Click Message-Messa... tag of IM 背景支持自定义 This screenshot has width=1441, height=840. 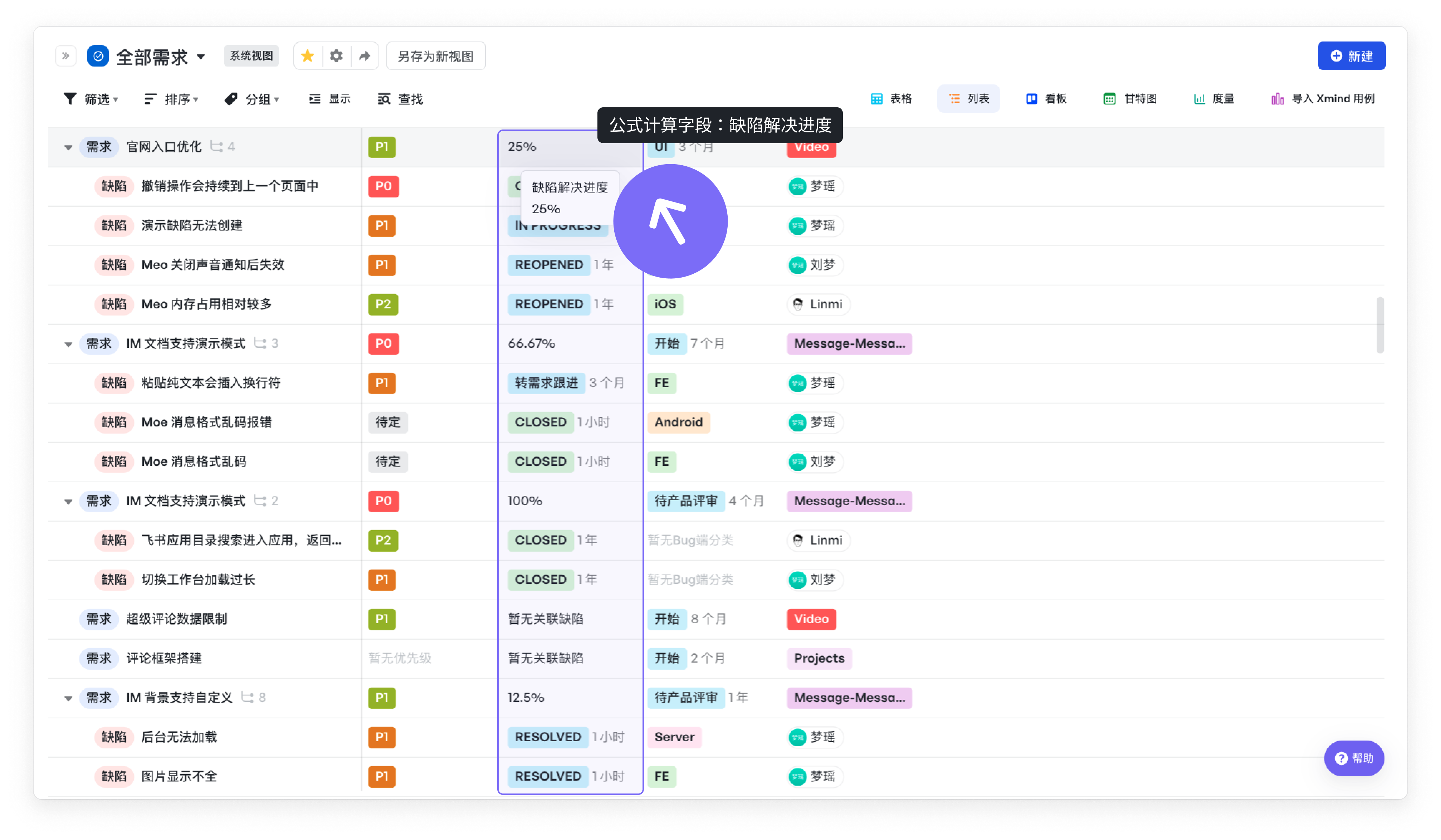(849, 698)
